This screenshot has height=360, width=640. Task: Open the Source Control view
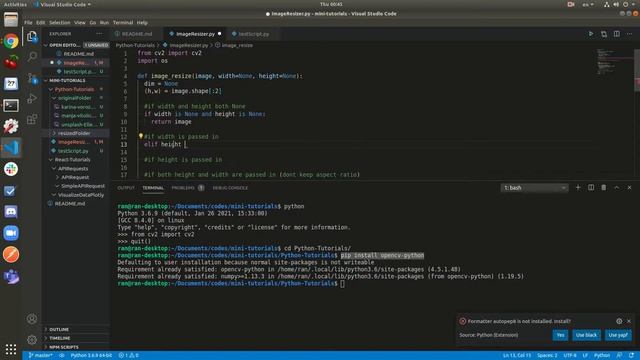pos(32,78)
